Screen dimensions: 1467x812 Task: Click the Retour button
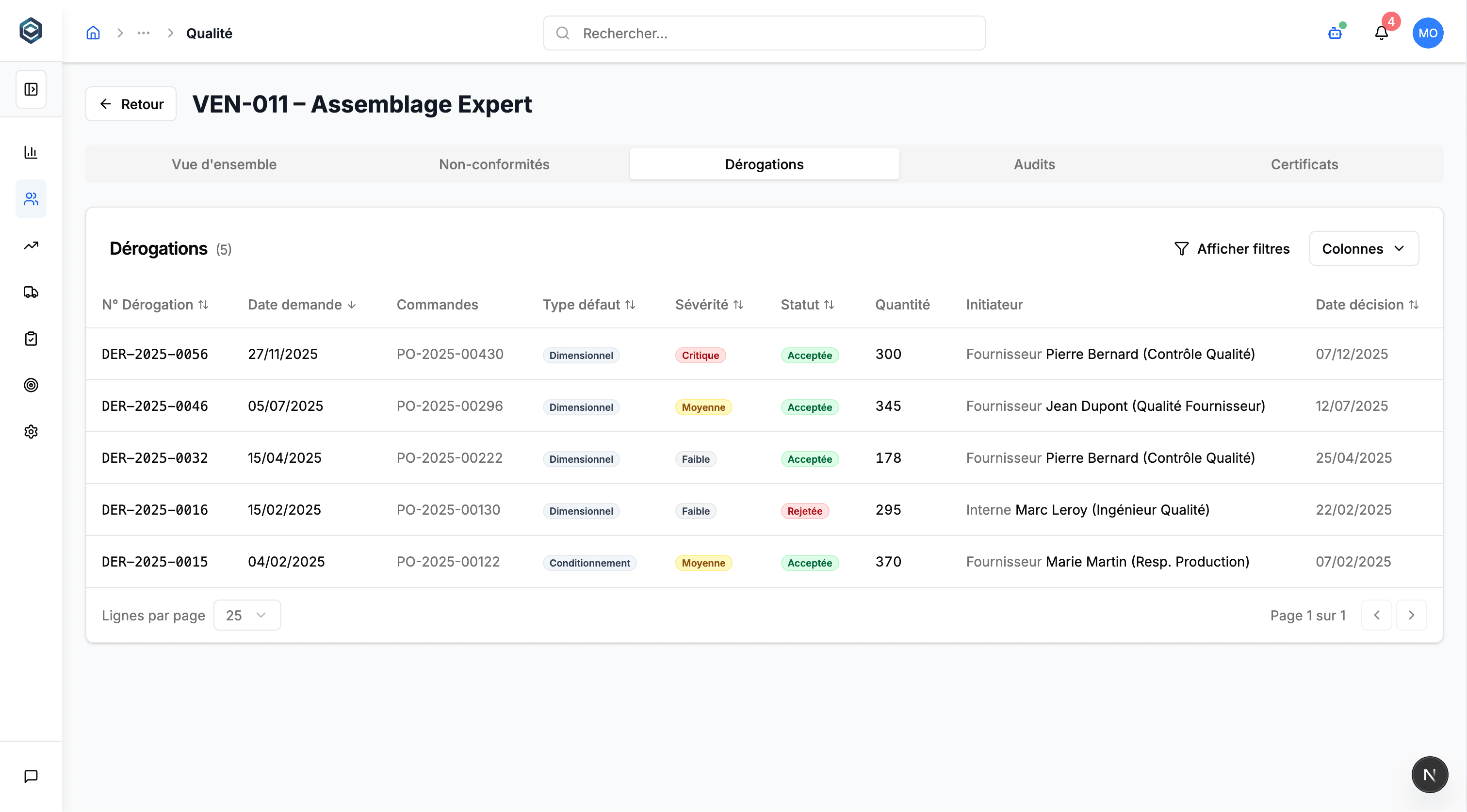tap(131, 104)
